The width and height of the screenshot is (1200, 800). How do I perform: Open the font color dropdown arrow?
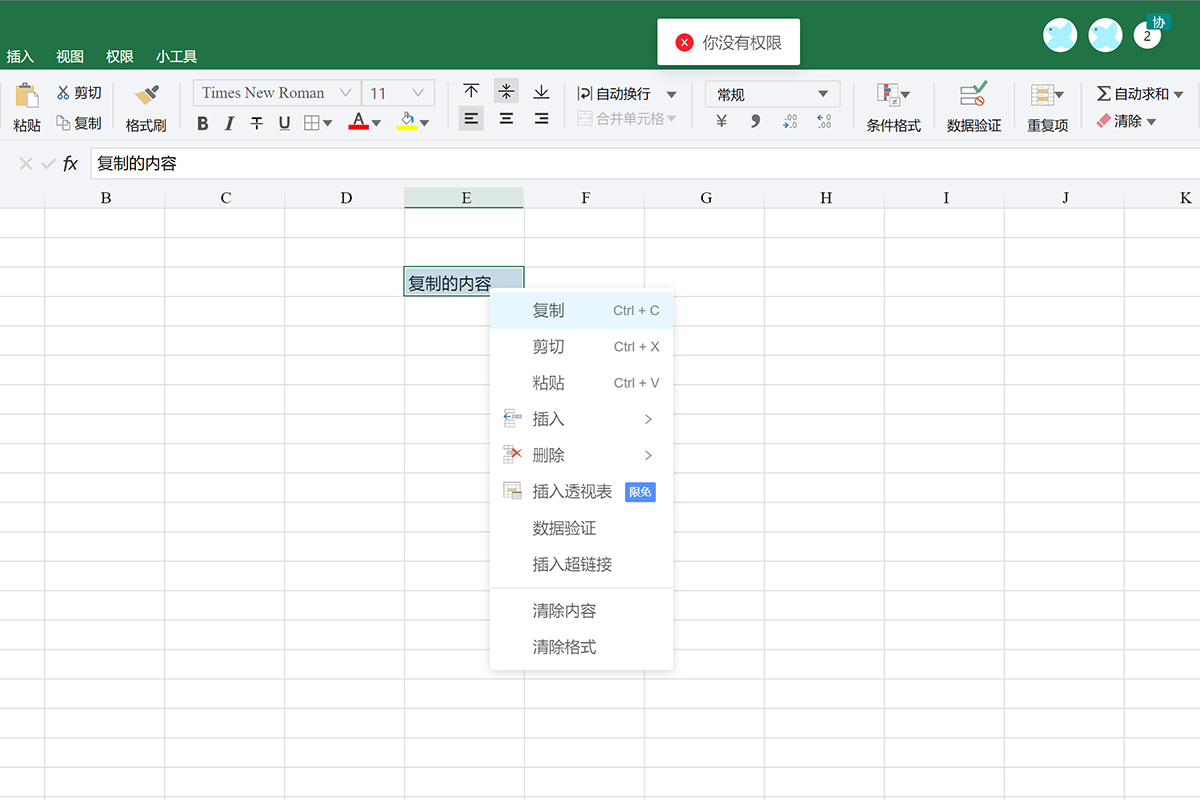click(376, 124)
